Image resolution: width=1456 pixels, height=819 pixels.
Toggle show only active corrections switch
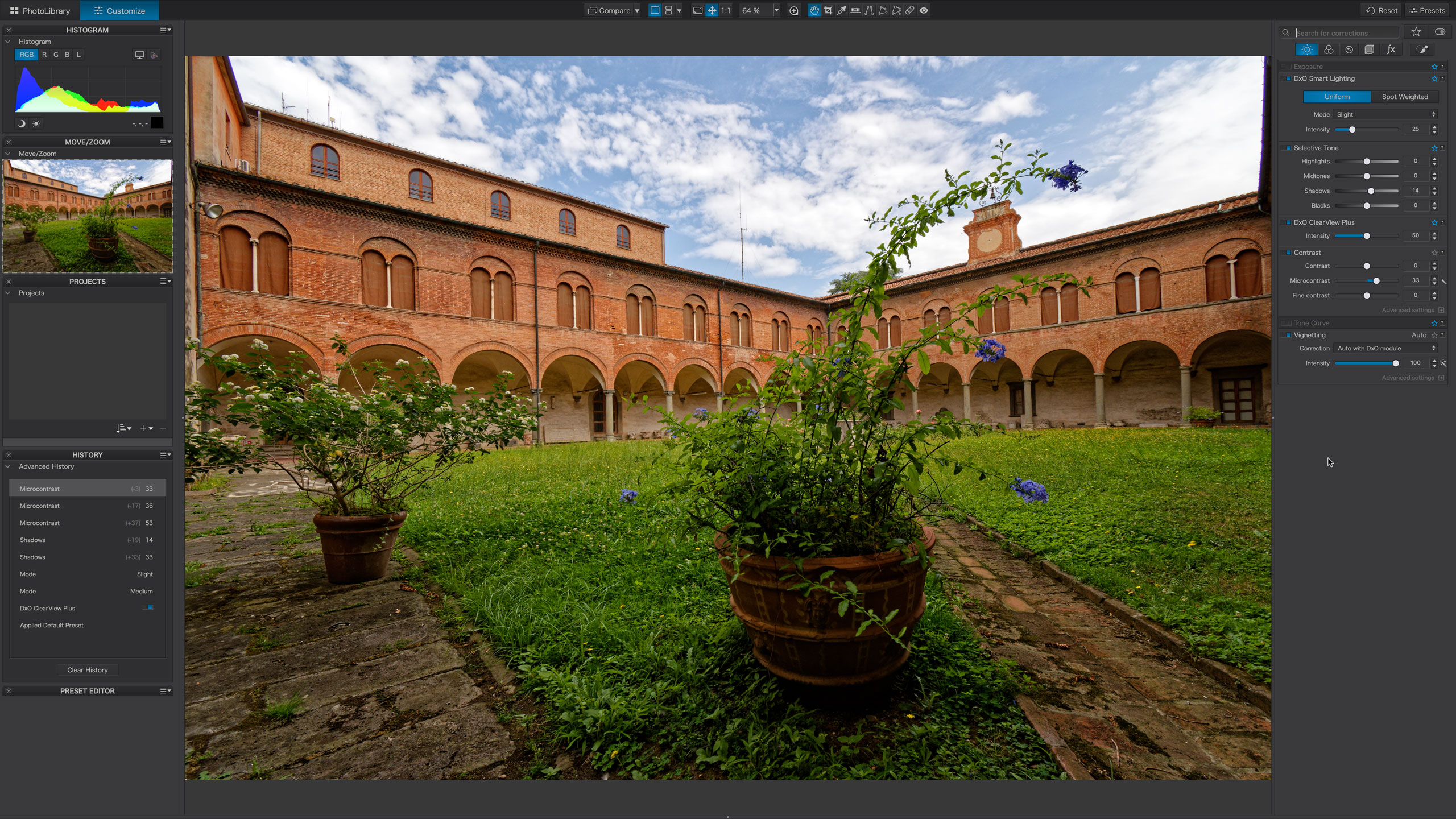[x=1440, y=32]
